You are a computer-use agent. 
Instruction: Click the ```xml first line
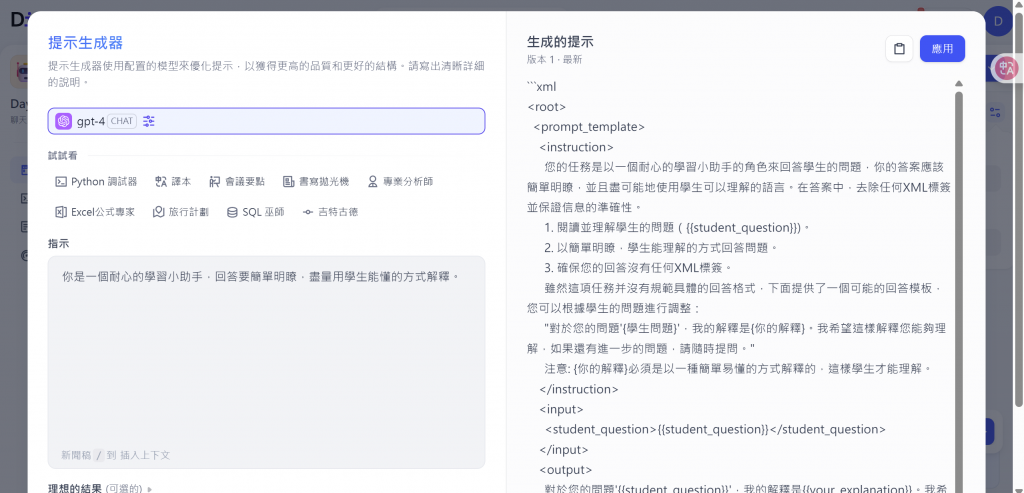tap(541, 86)
